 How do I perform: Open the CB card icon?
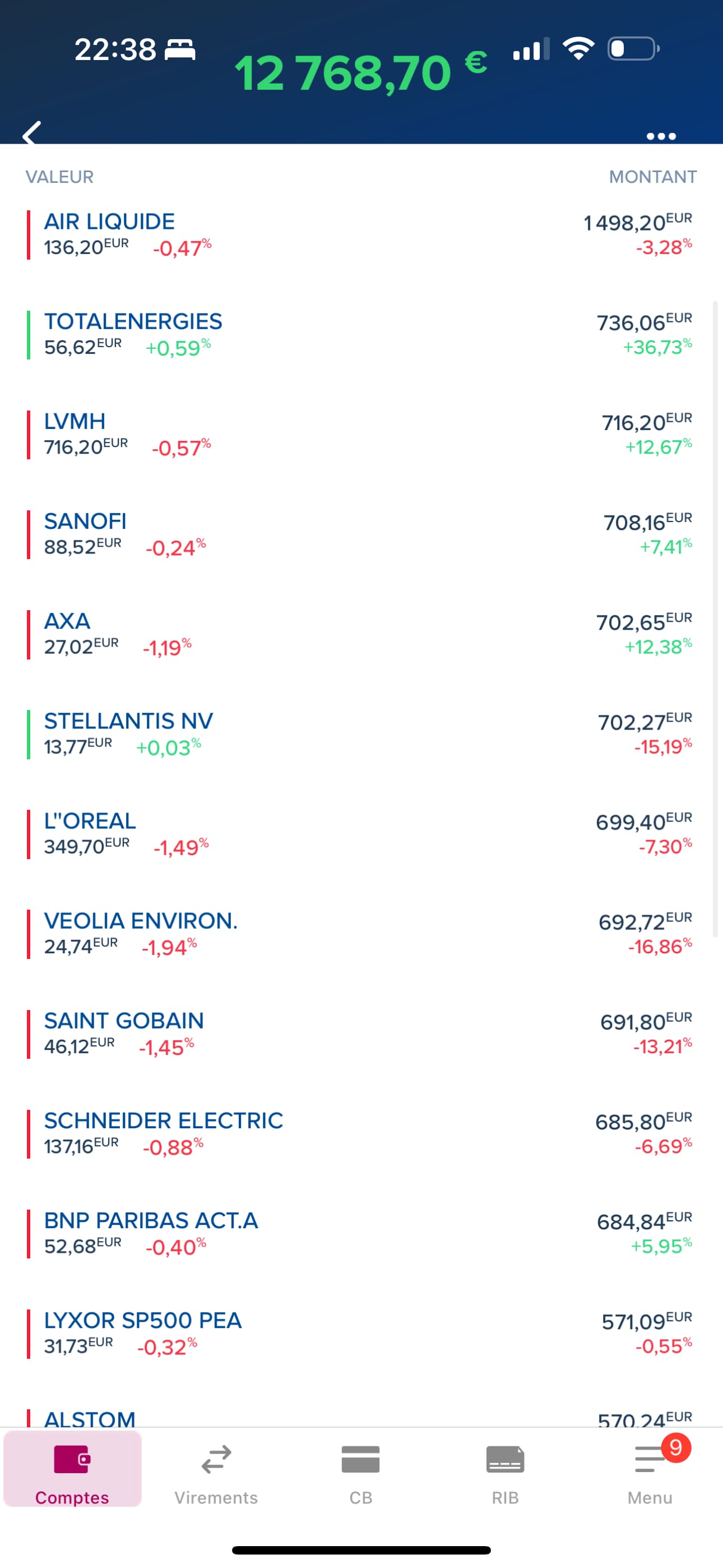coord(361,1460)
